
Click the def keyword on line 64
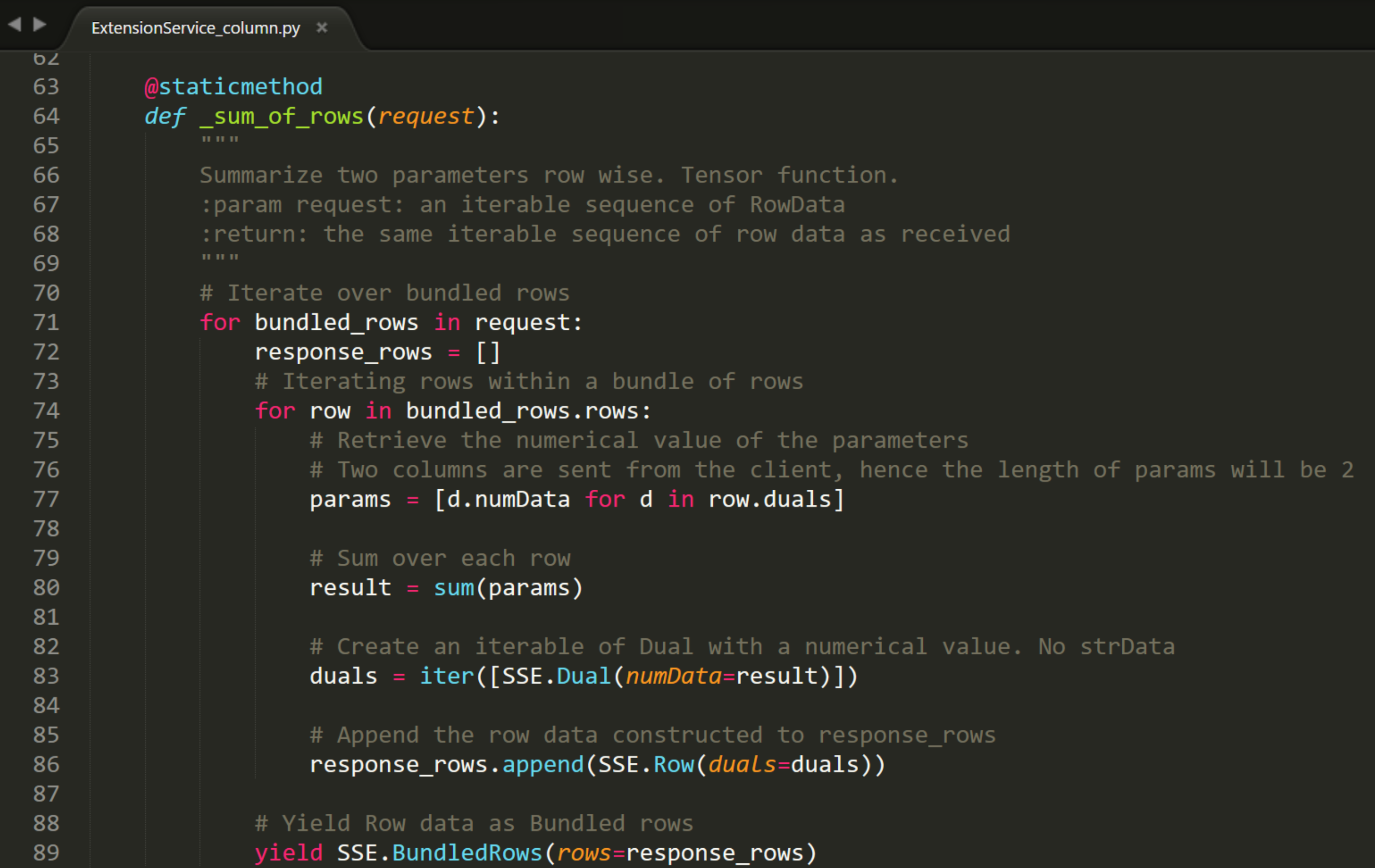pyautogui.click(x=165, y=117)
